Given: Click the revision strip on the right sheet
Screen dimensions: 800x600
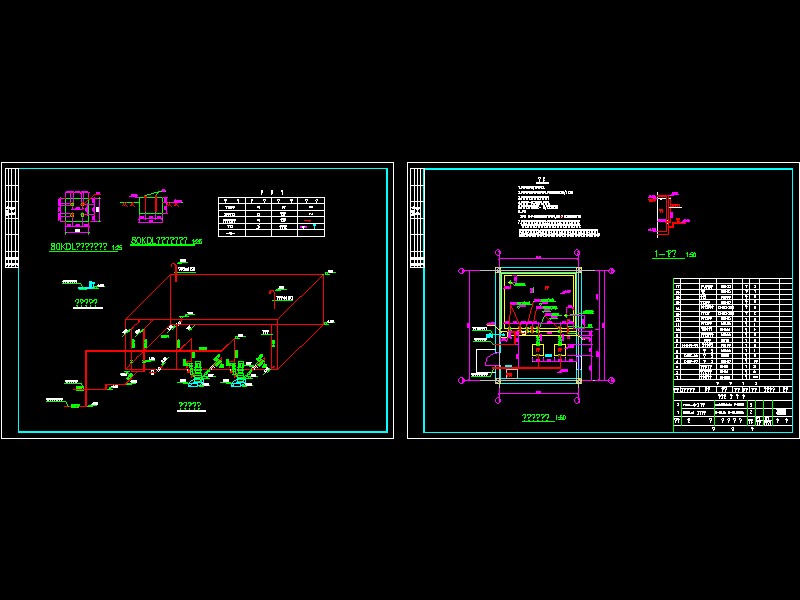Looking at the screenshot, I should coord(417,218).
